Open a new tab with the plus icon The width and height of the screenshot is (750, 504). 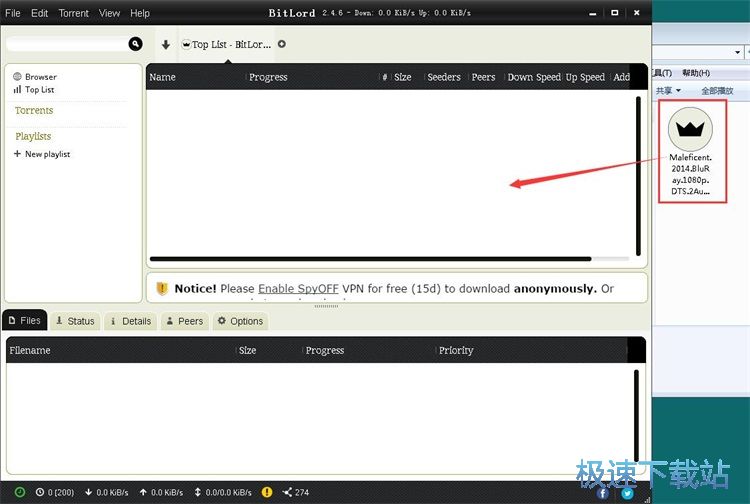pyautogui.click(x=282, y=44)
